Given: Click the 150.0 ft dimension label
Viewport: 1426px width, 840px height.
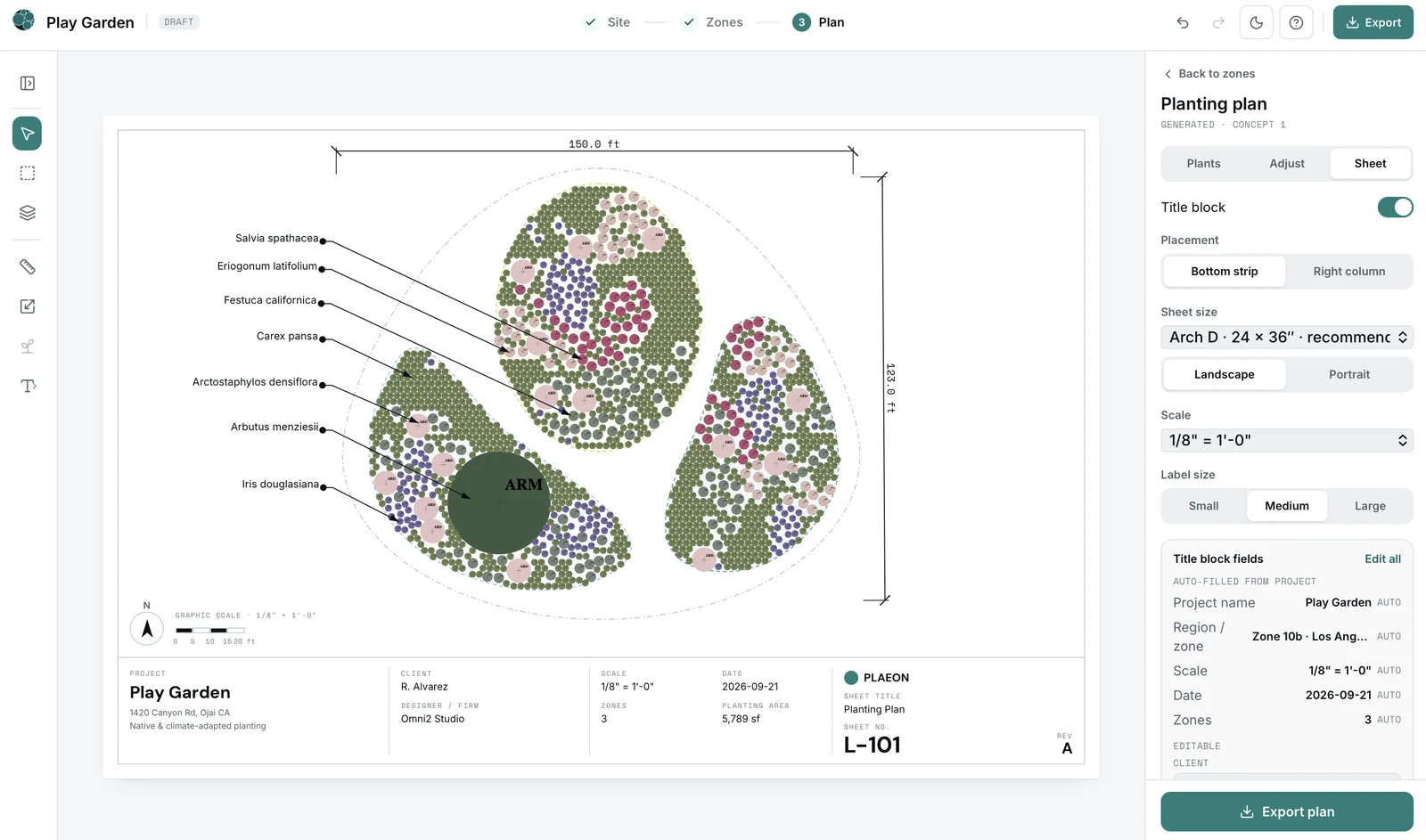Looking at the screenshot, I should coord(594,144).
